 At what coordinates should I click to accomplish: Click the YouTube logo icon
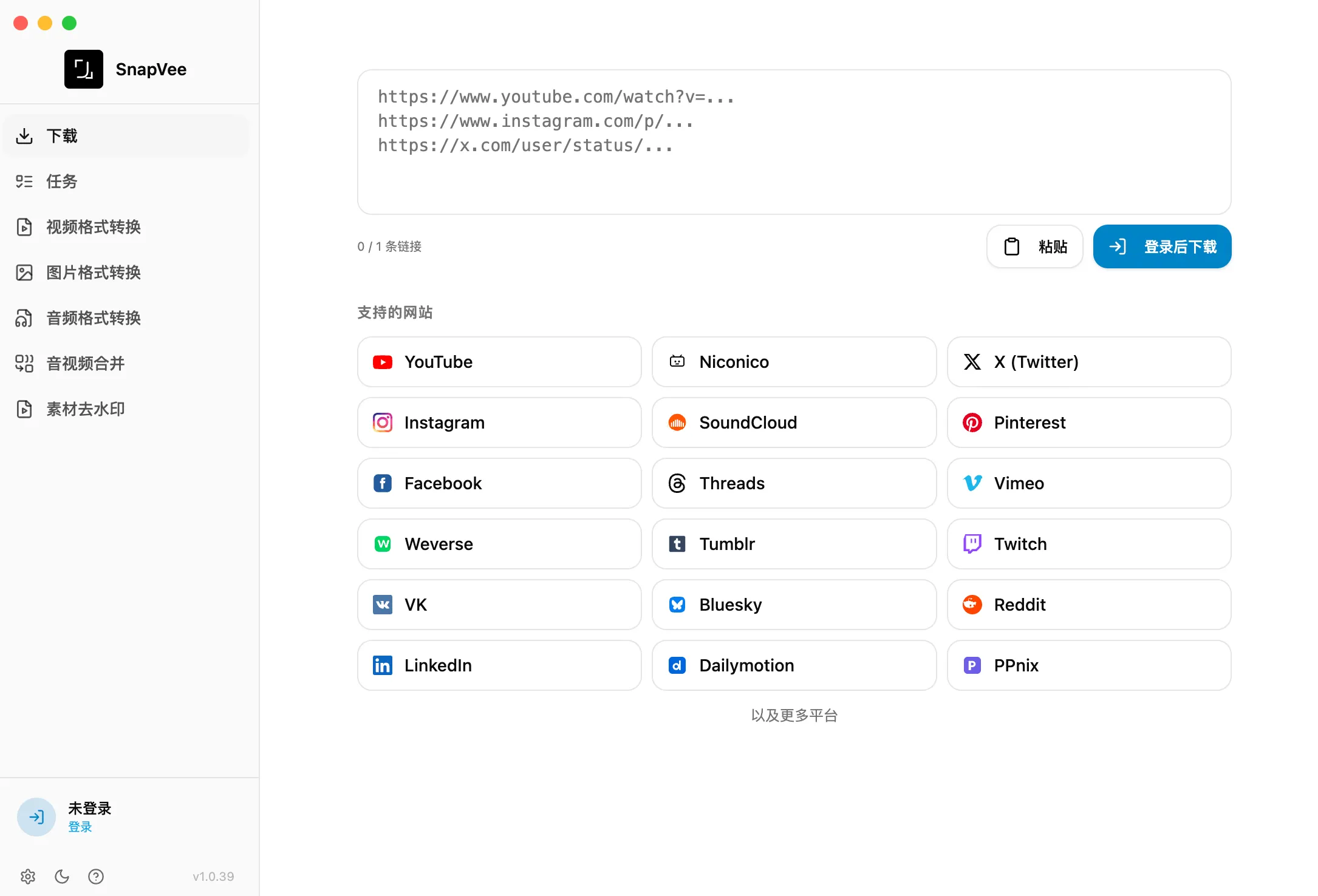click(383, 362)
